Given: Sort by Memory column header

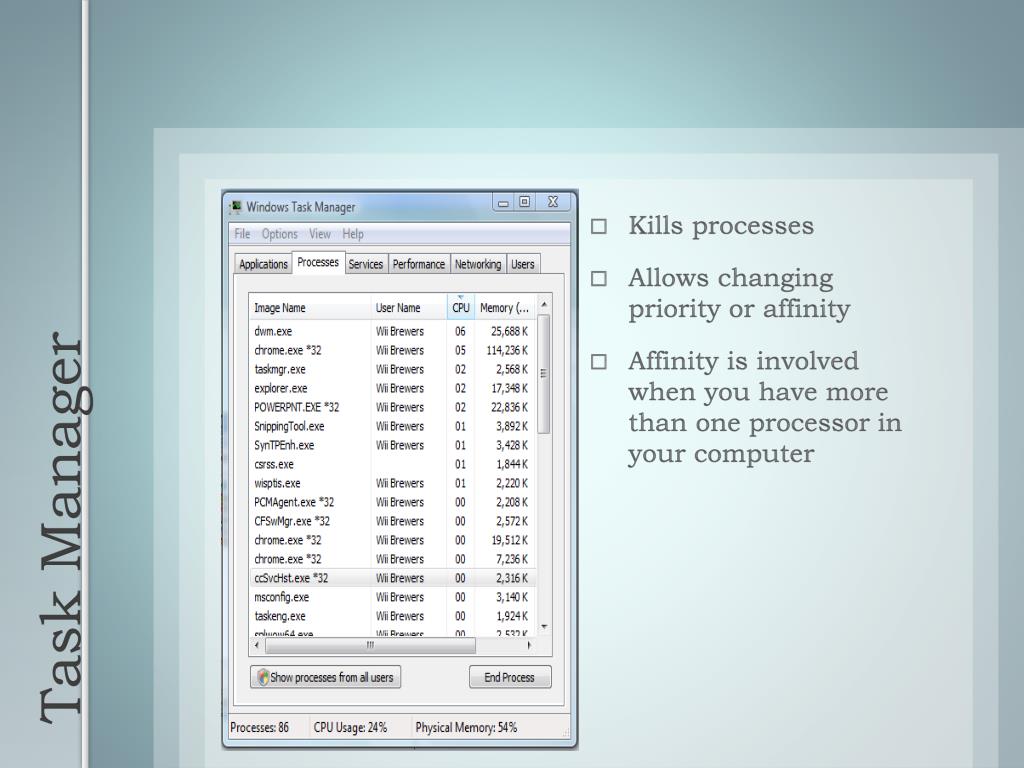Looking at the screenshot, I should tap(505, 308).
